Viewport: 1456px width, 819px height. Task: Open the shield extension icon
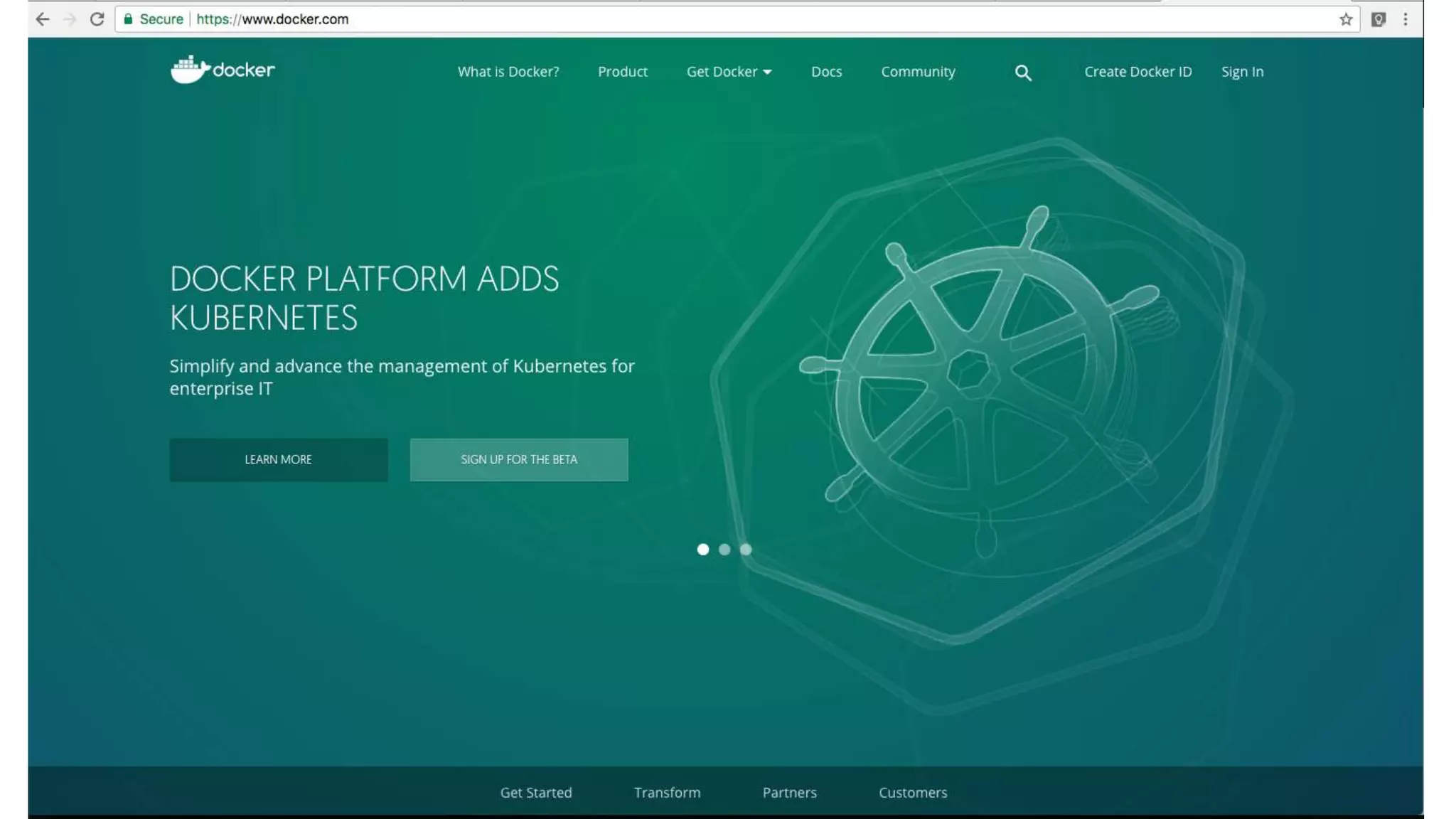pyautogui.click(x=1378, y=19)
